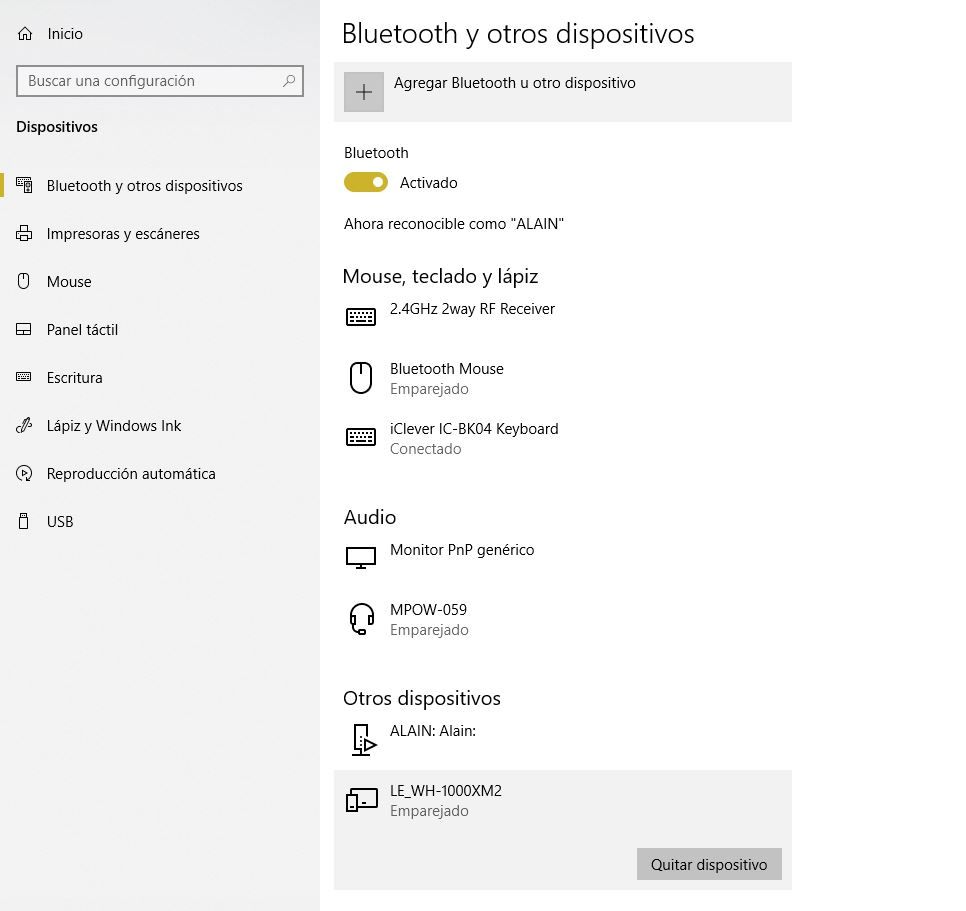Open Lápiz y Windows Ink settings
The width and height of the screenshot is (966, 911).
[x=113, y=425]
